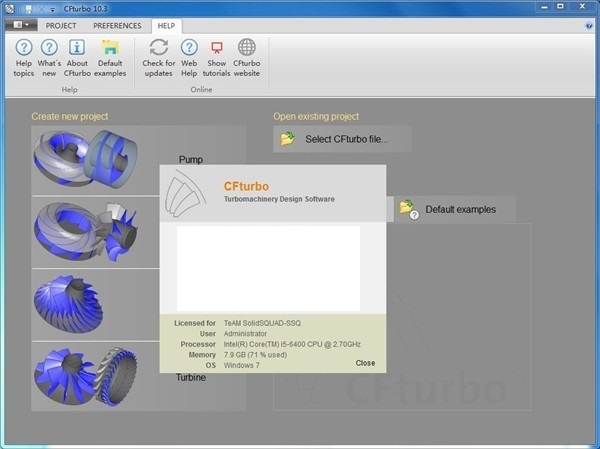Visit the CFturbo website

246,57
